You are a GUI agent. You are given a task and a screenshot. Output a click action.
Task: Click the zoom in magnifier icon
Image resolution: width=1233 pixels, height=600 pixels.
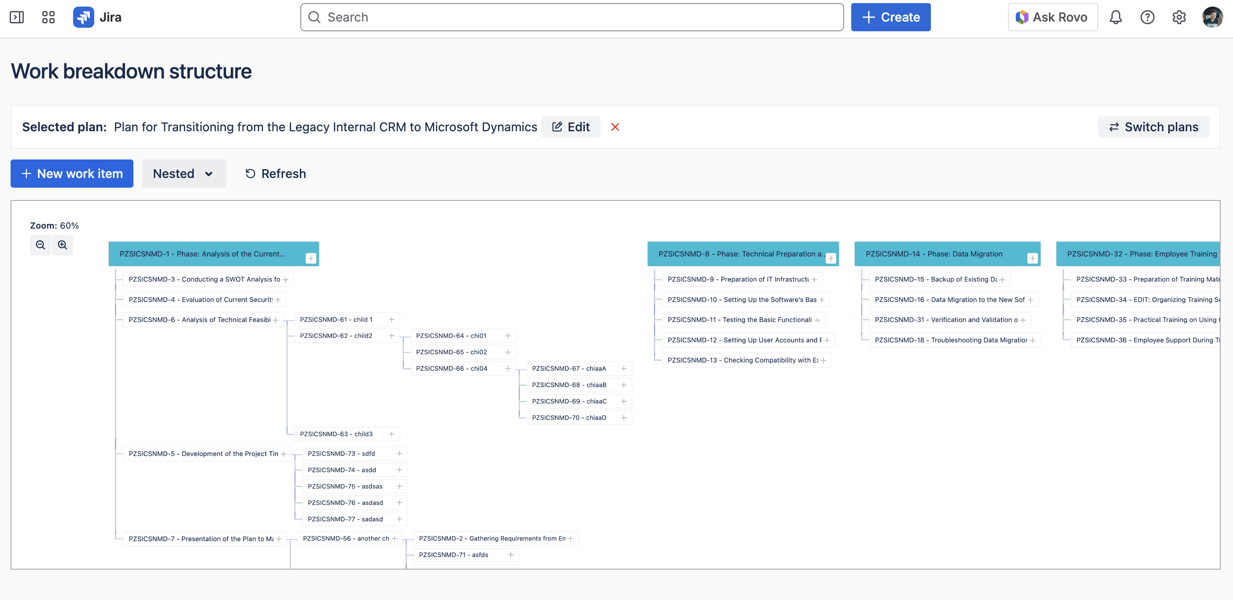pos(63,245)
